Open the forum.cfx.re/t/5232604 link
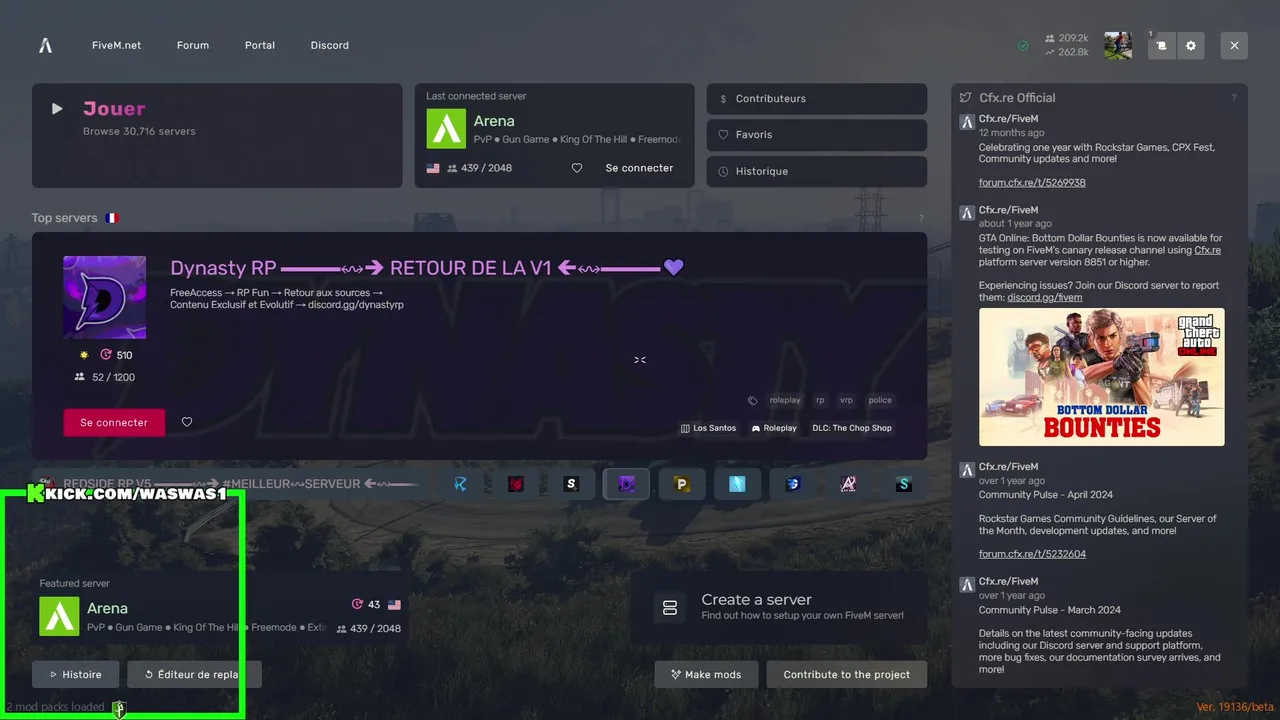 click(x=1032, y=553)
